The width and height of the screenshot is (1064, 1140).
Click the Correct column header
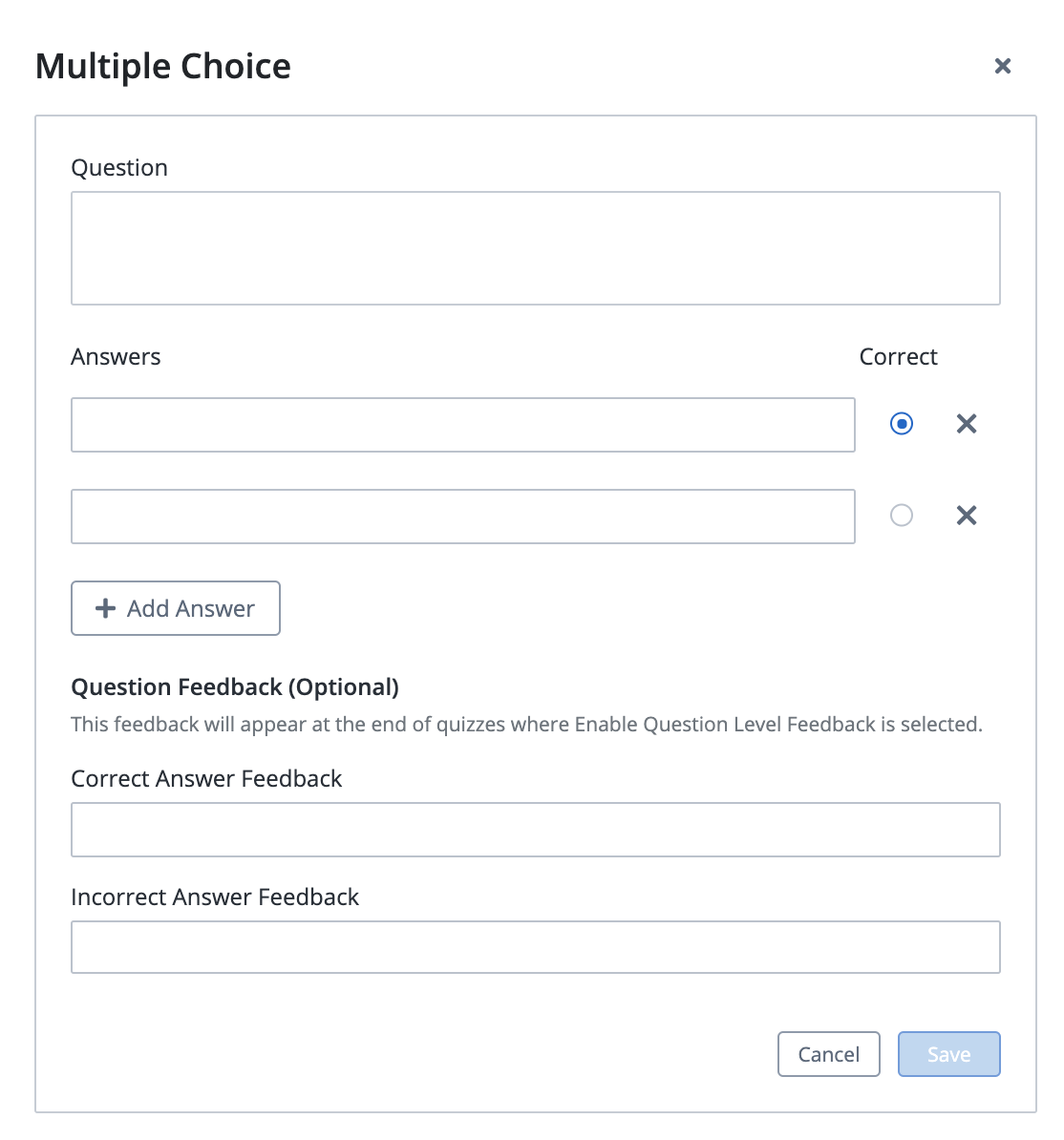898,357
